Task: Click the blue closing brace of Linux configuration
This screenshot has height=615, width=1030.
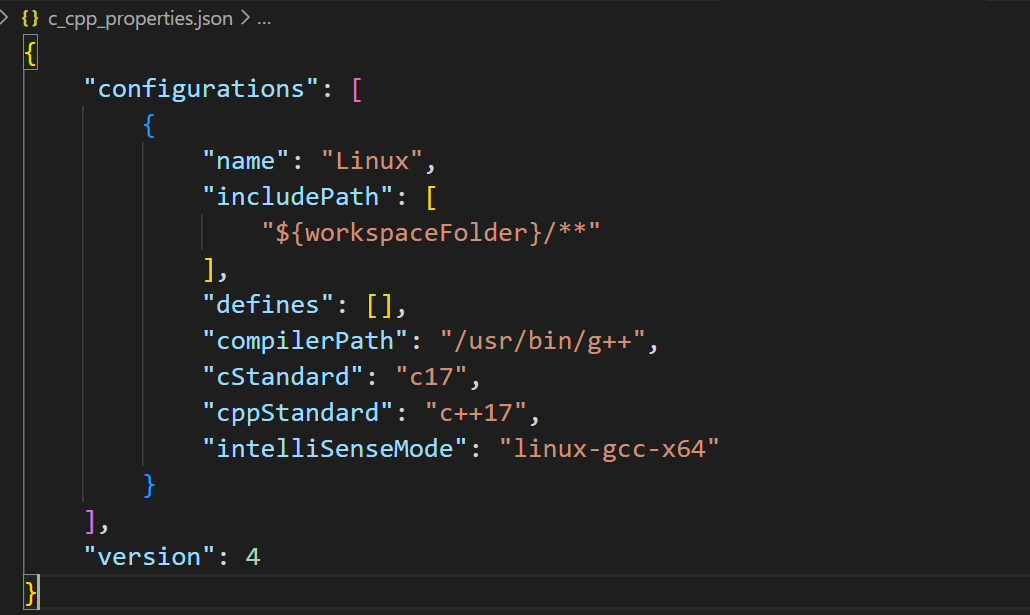Action: 149,486
